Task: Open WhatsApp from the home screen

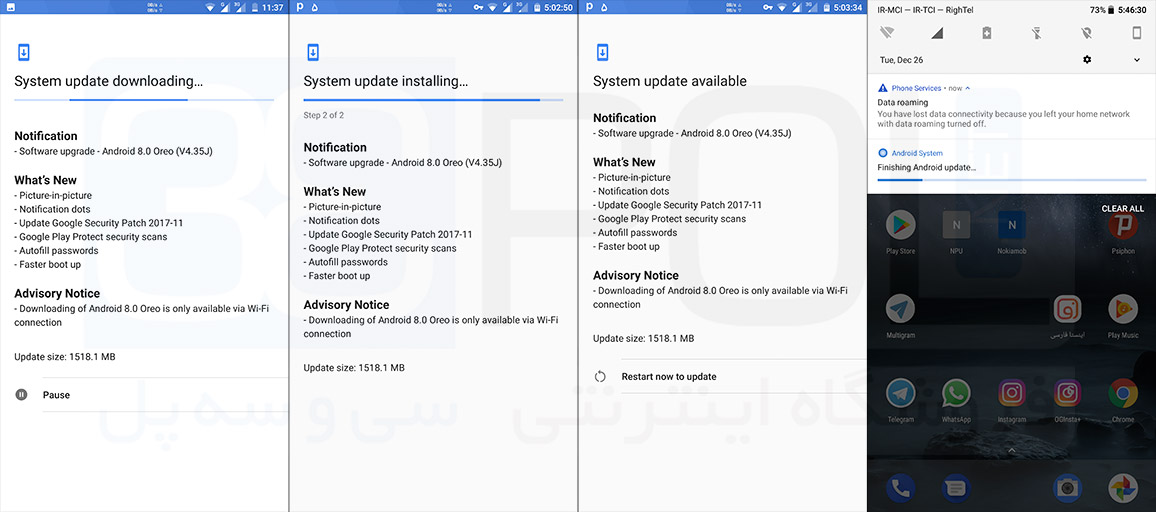Action: point(956,393)
